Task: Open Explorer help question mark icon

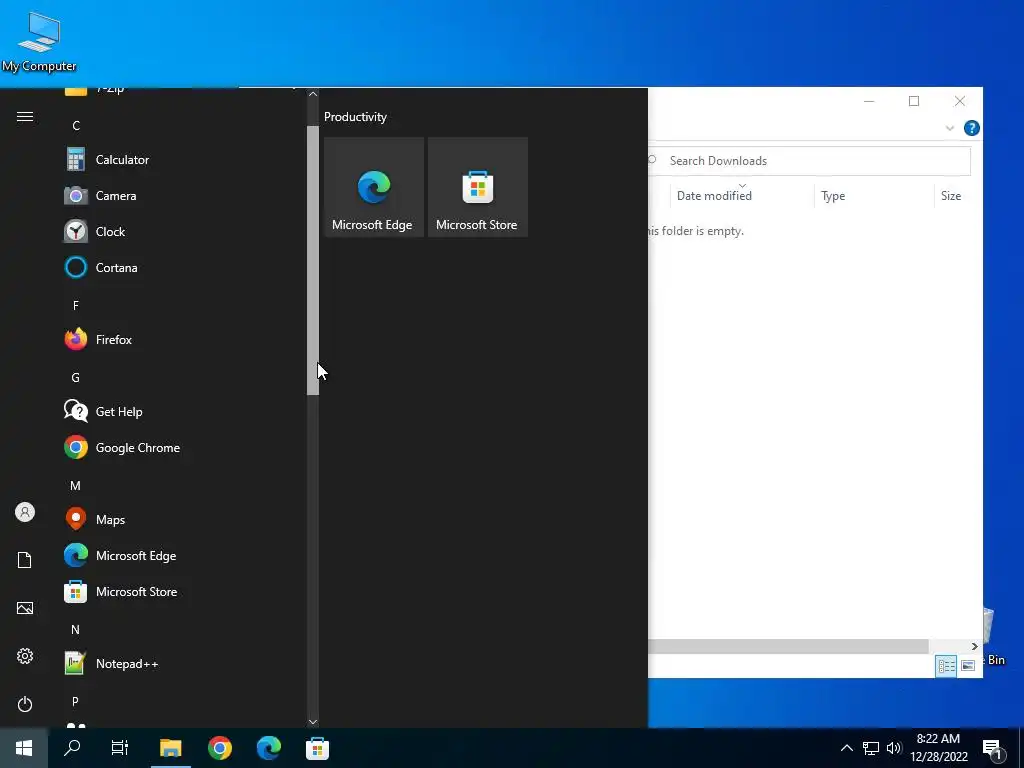Action: (971, 128)
